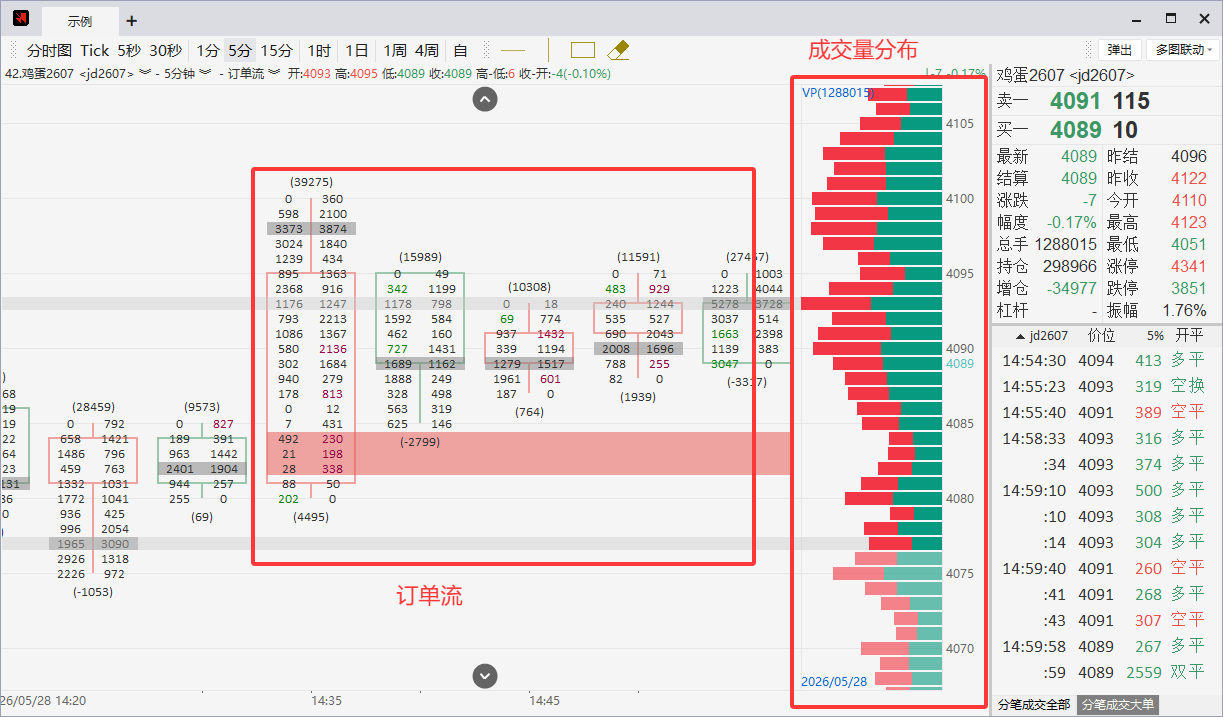
Task: Click the downward chevron circle in the chart
Action: pyautogui.click(x=485, y=675)
